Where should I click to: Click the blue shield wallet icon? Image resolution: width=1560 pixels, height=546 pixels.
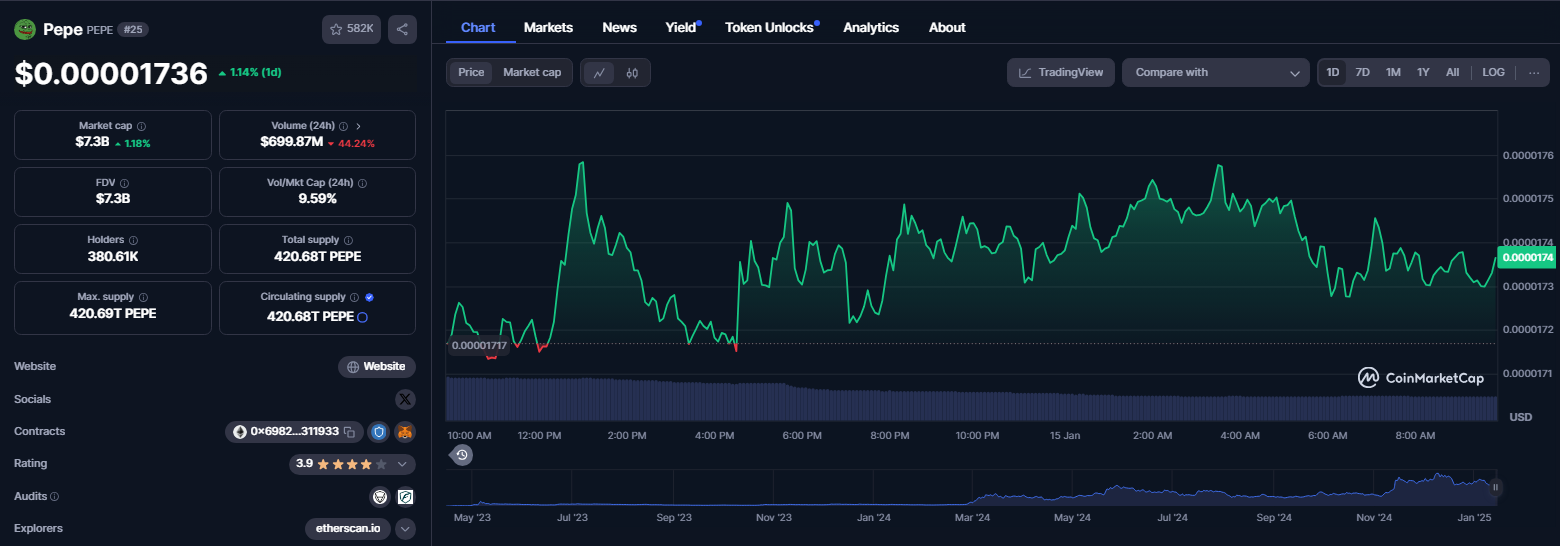click(378, 432)
